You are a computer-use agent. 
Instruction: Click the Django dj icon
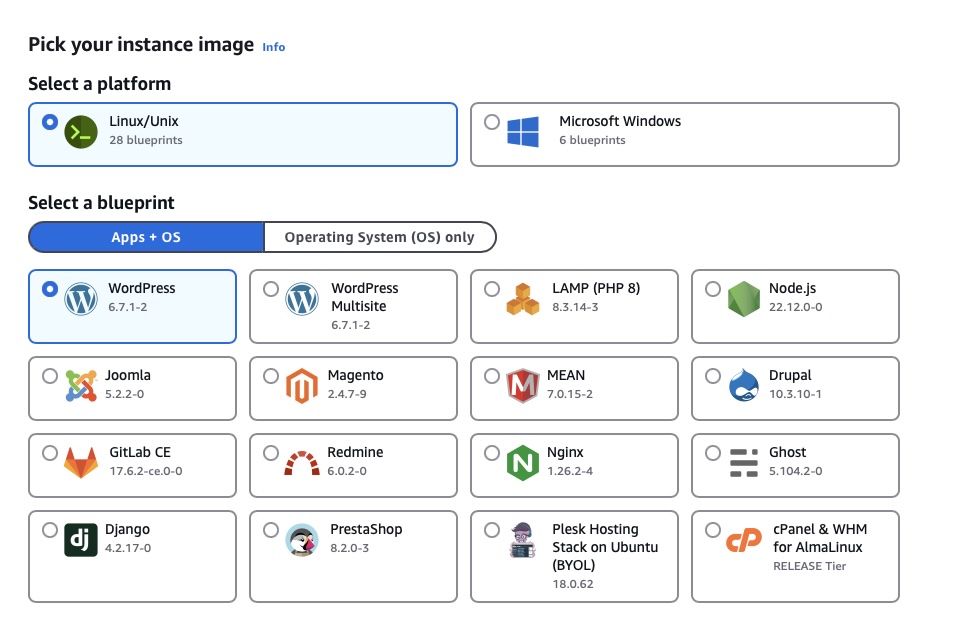(x=81, y=540)
